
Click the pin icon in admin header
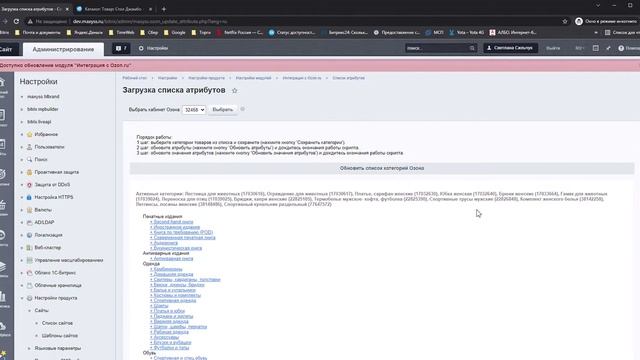tap(608, 48)
